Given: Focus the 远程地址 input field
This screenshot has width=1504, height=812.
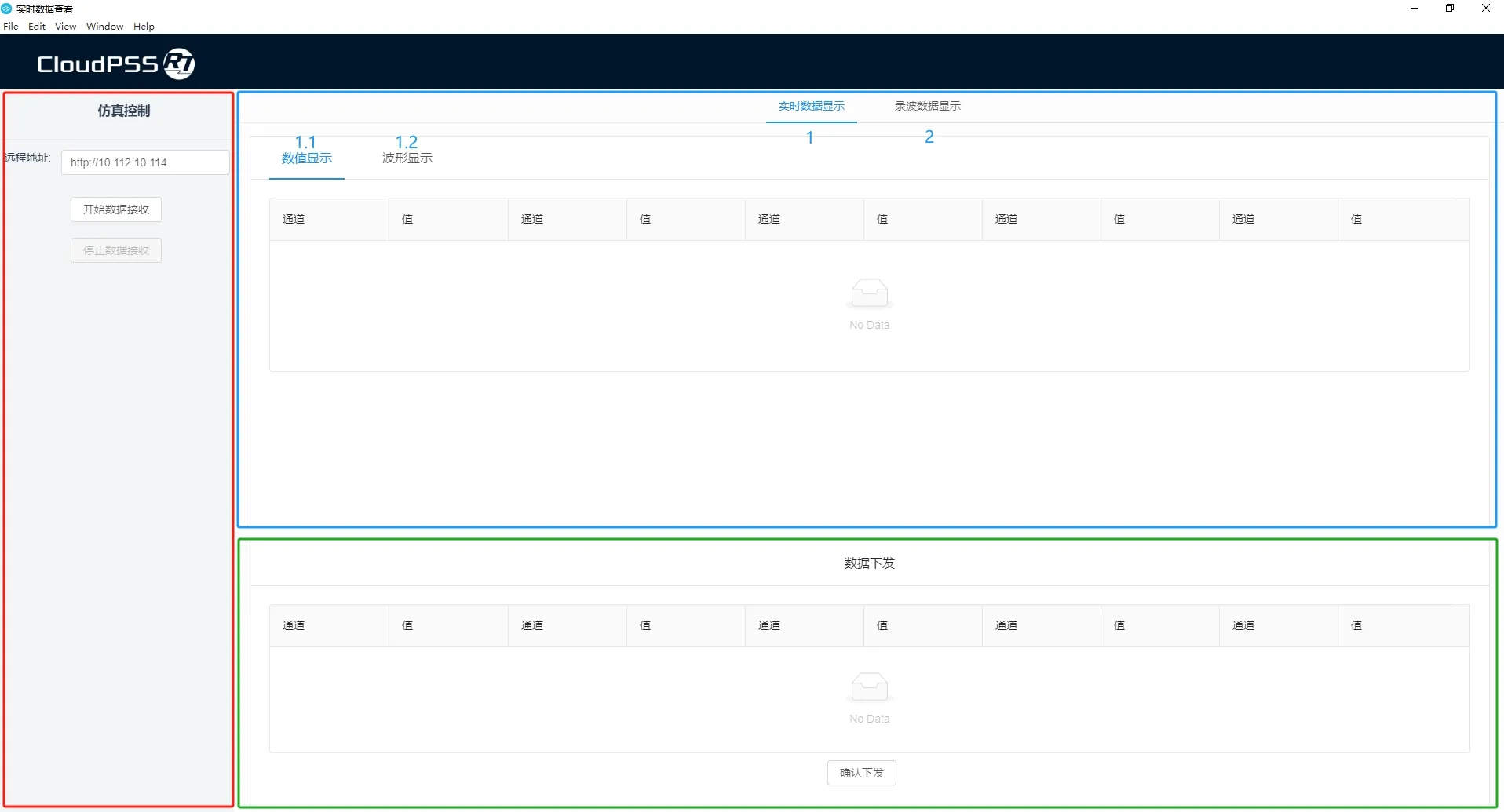Looking at the screenshot, I should tap(145, 162).
